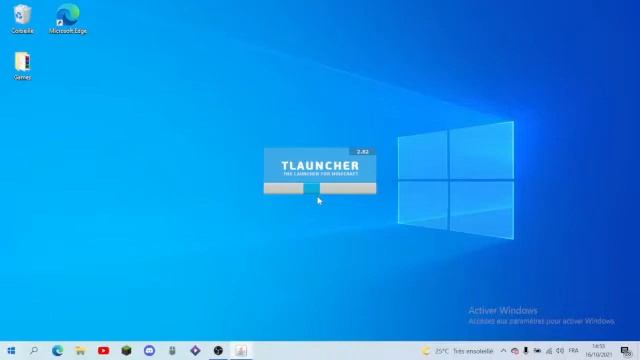Show hidden system tray icons
Image resolution: width=640 pixels, height=360 pixels.
(x=503, y=351)
